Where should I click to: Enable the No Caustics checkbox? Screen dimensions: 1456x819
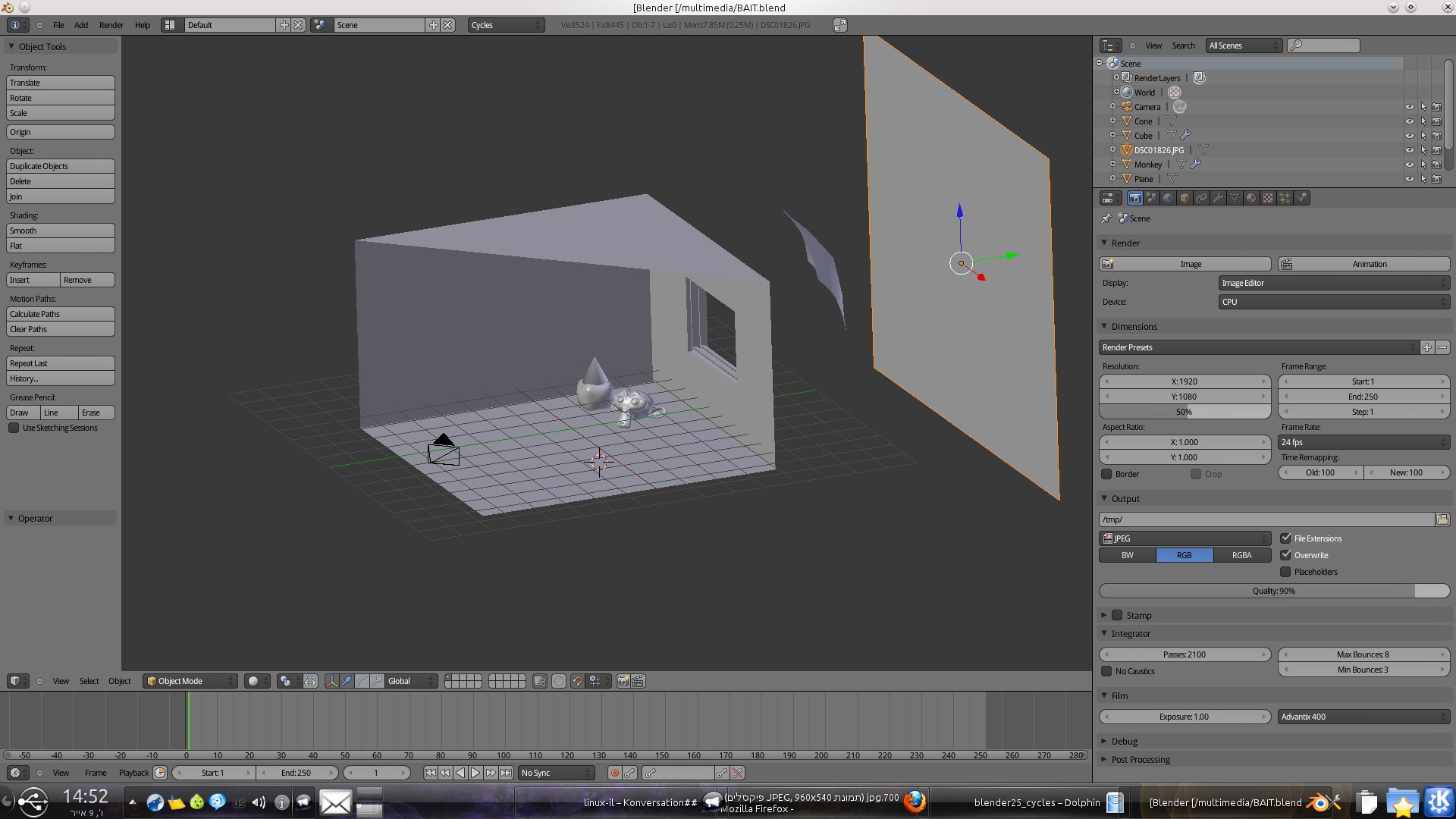click(x=1107, y=671)
